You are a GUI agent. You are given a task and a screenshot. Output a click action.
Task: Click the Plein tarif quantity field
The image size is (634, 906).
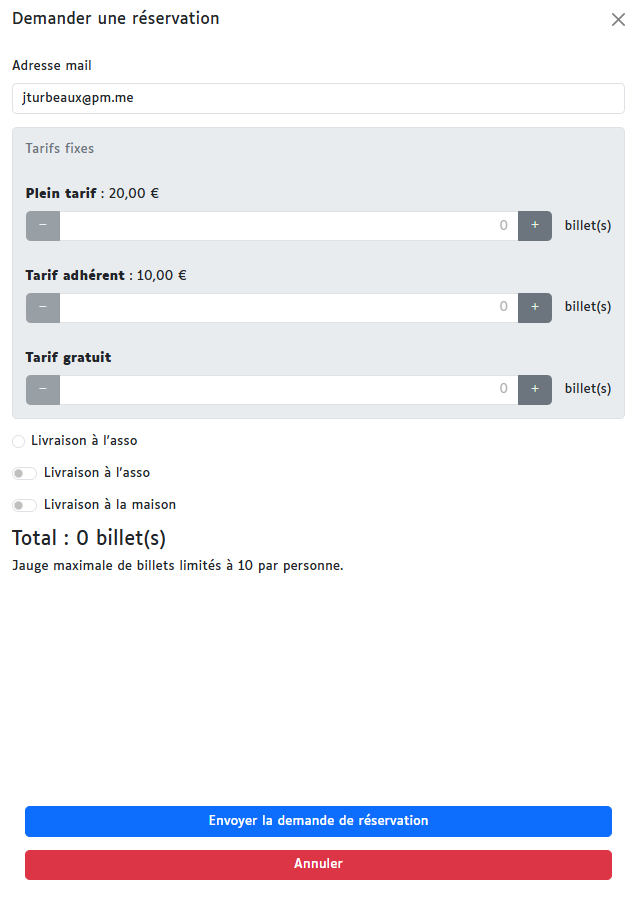pos(288,226)
